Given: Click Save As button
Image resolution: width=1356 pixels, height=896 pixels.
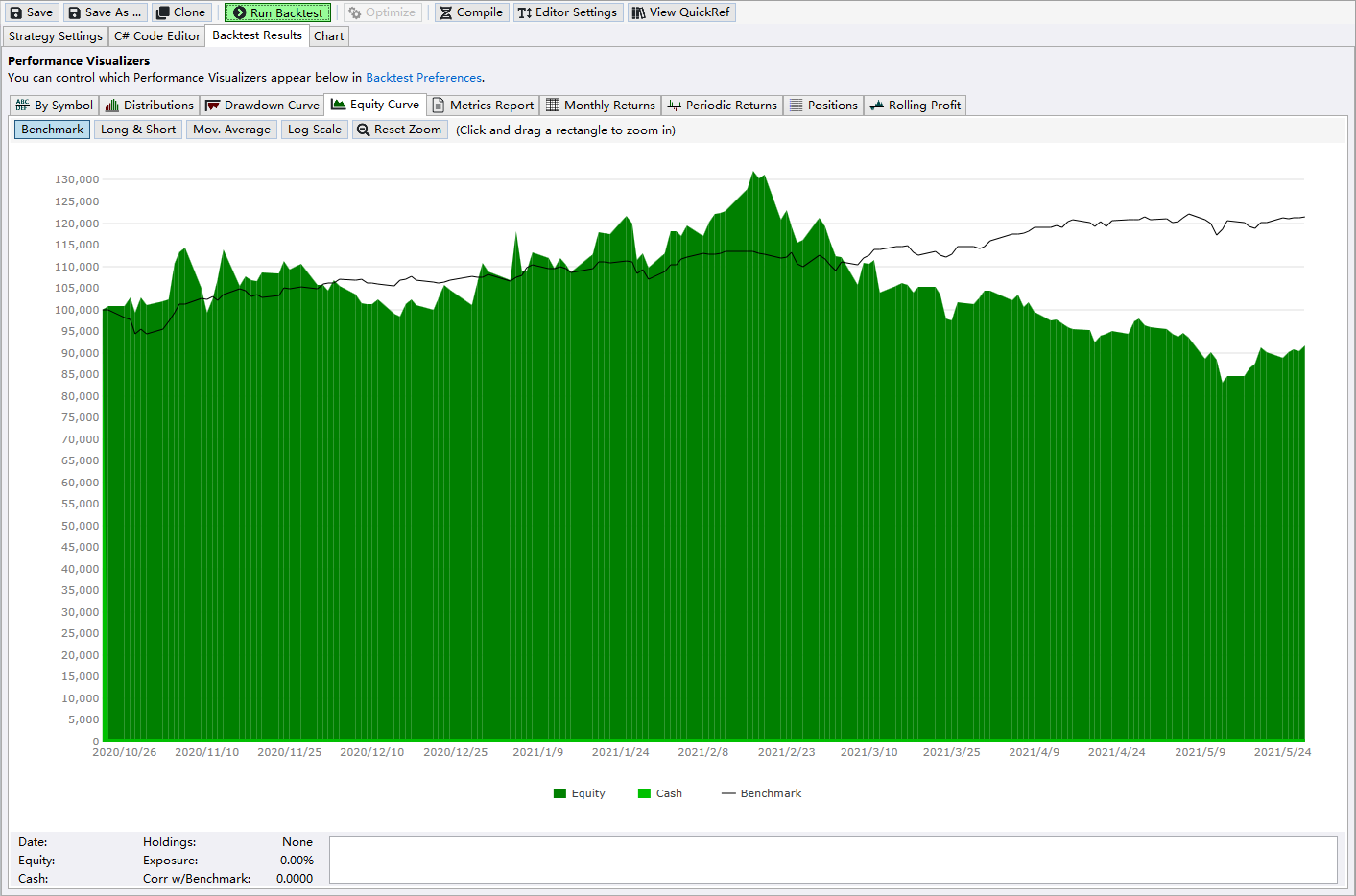Looking at the screenshot, I should [105, 12].
